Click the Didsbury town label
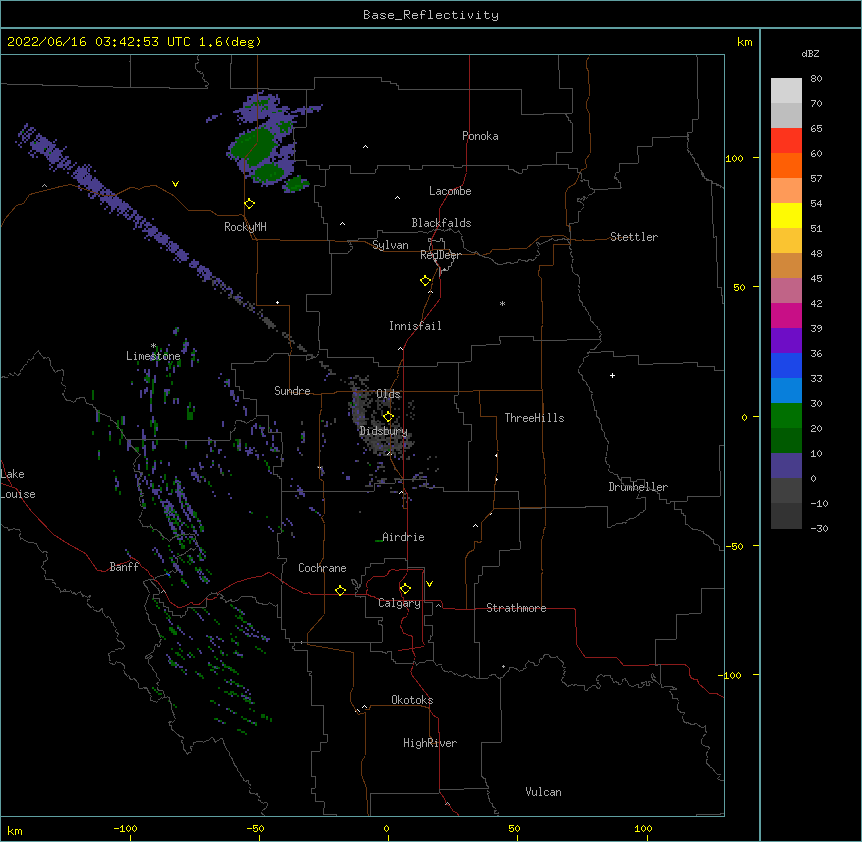Image resolution: width=862 pixels, height=842 pixels. click(x=383, y=431)
